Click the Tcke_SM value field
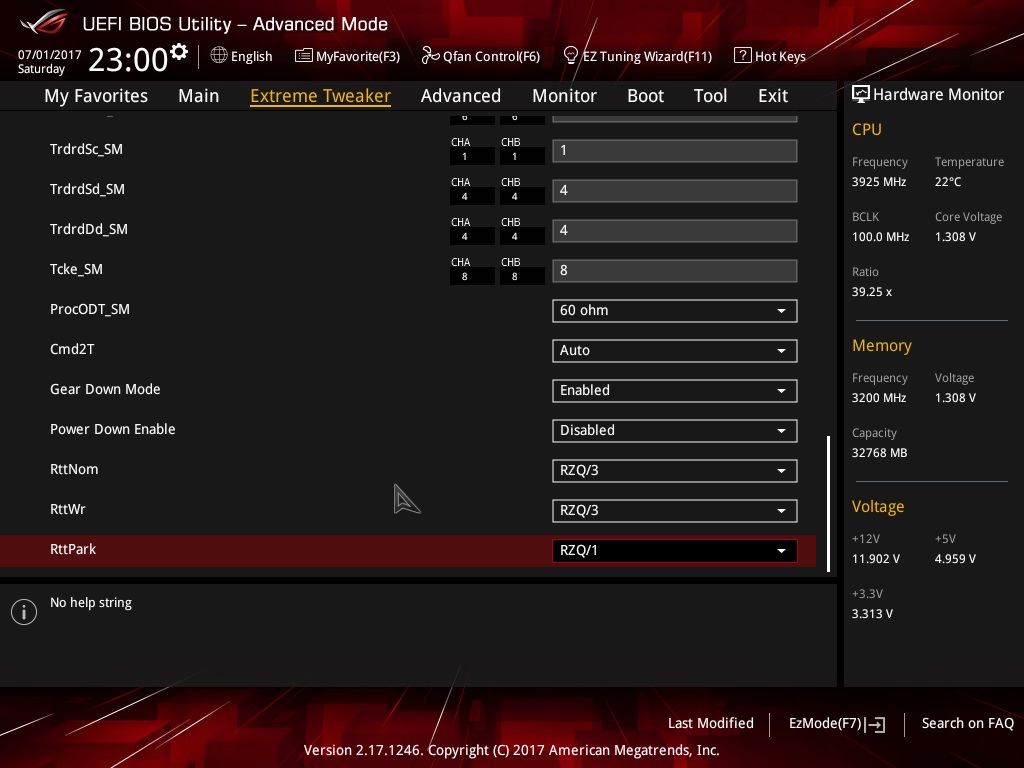 [674, 270]
